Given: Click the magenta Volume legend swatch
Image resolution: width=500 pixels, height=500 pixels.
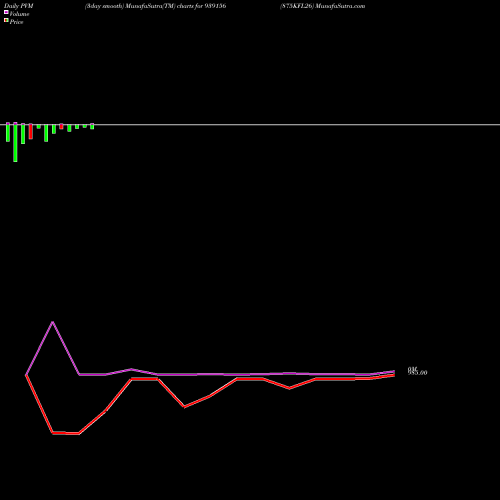Looking at the screenshot, I should pos(6,12).
